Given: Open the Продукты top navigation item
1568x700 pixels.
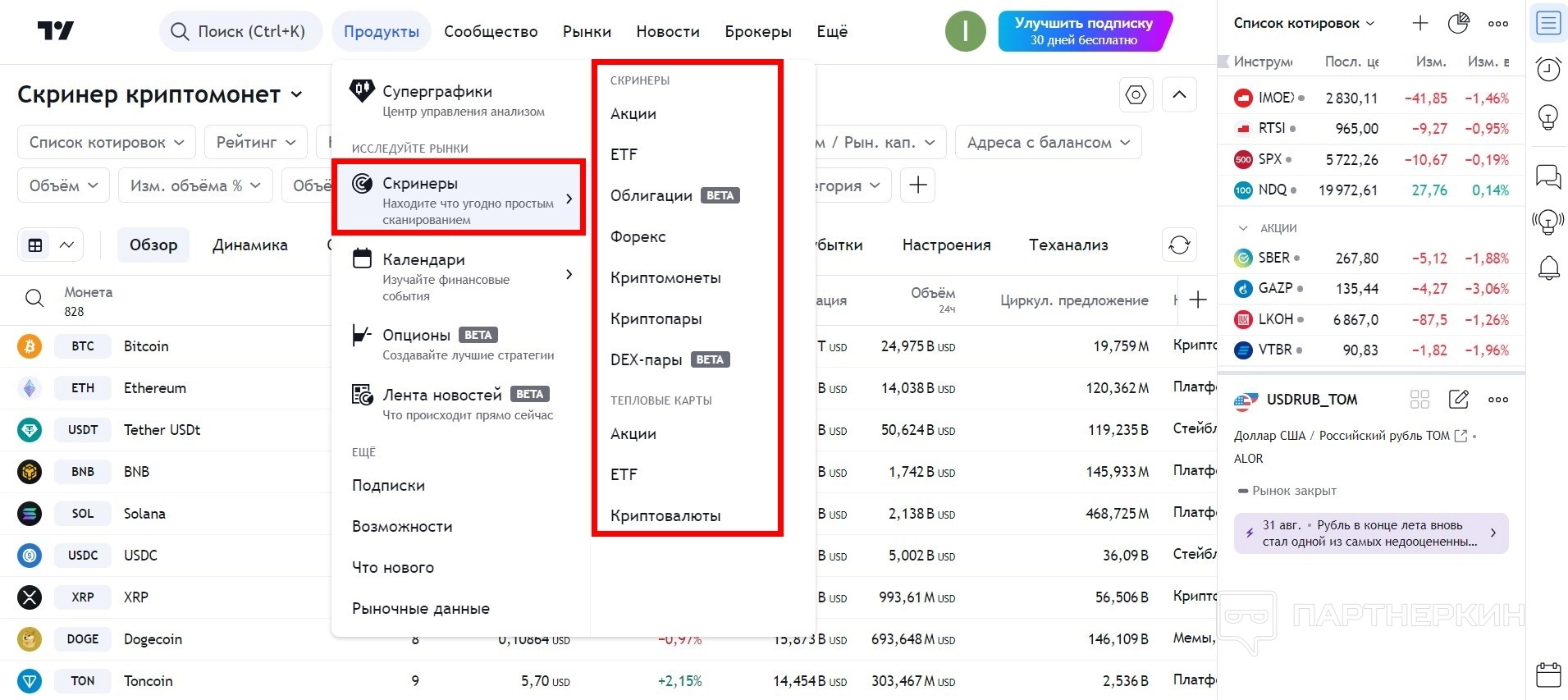Looking at the screenshot, I should coord(382,31).
